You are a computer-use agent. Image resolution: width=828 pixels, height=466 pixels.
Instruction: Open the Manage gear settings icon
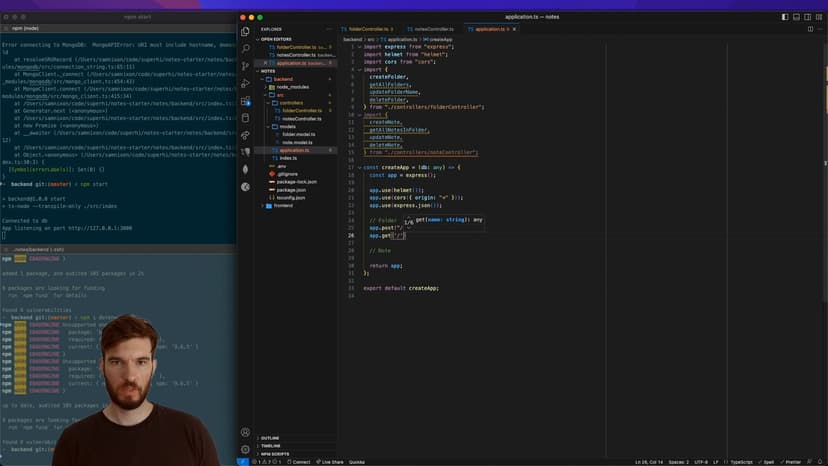coord(245,449)
